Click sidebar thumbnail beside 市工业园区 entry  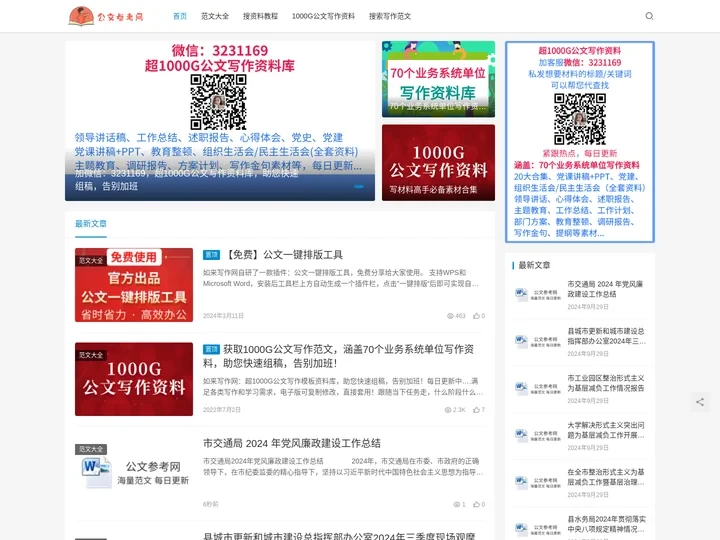point(537,388)
